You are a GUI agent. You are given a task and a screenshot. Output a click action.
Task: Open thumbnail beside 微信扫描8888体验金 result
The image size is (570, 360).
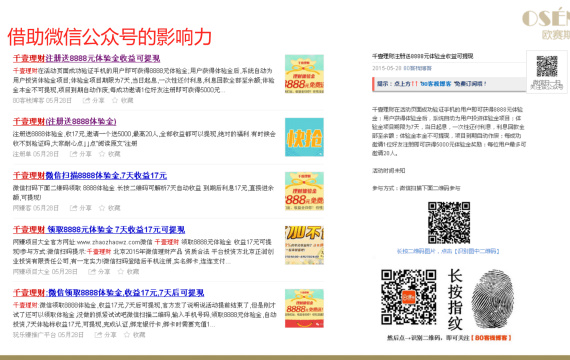tap(304, 191)
